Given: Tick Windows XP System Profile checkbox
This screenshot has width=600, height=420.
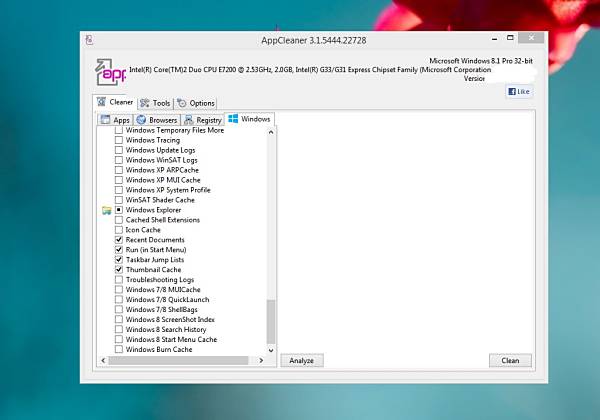Looking at the screenshot, I should (119, 190).
